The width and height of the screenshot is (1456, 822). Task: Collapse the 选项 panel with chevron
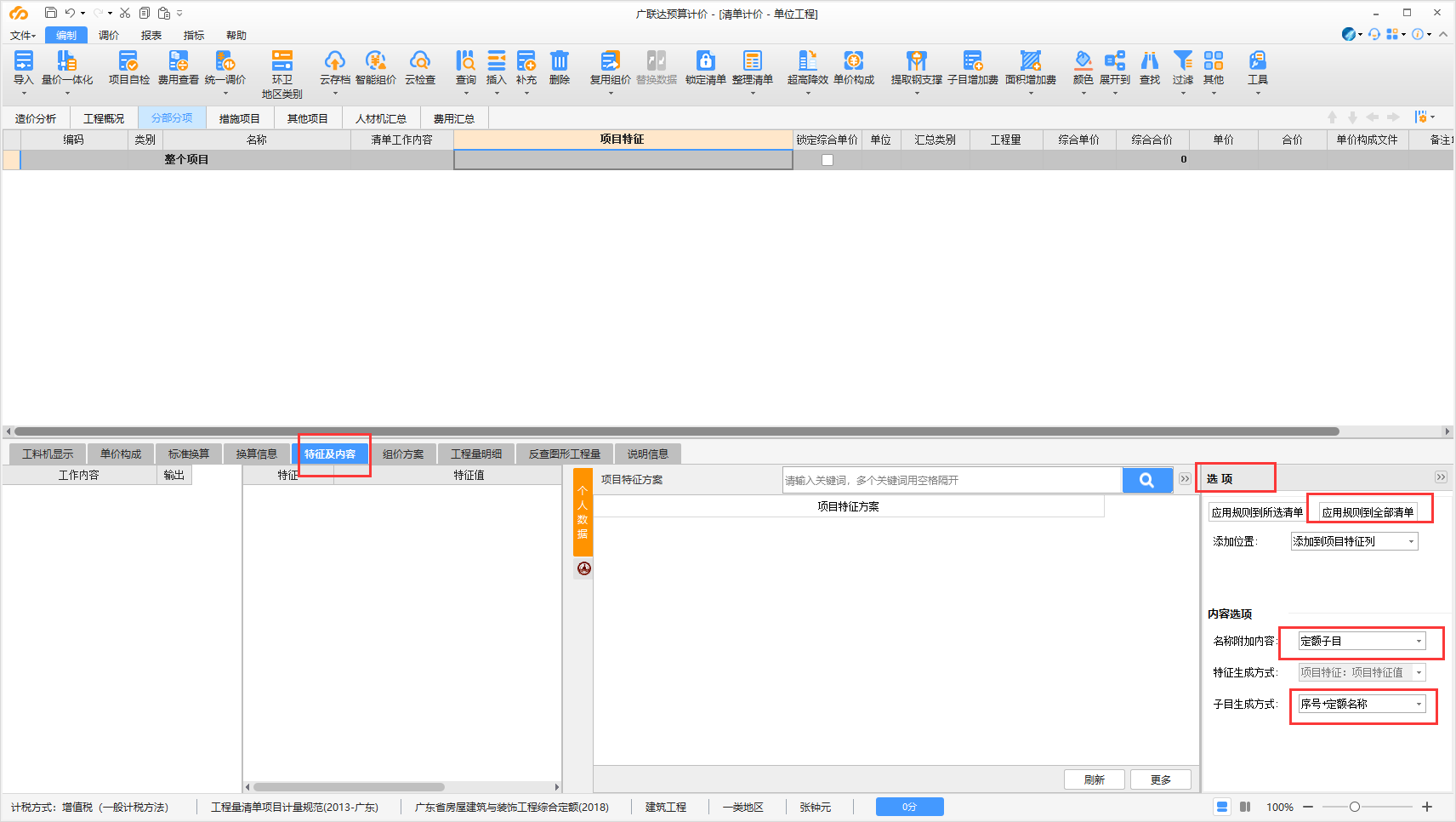coord(1441,477)
